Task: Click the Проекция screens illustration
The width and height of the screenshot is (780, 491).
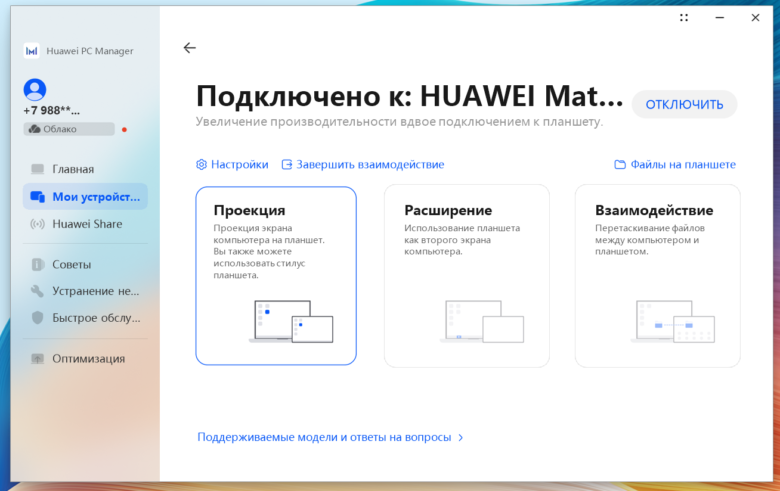Action: tap(291, 321)
